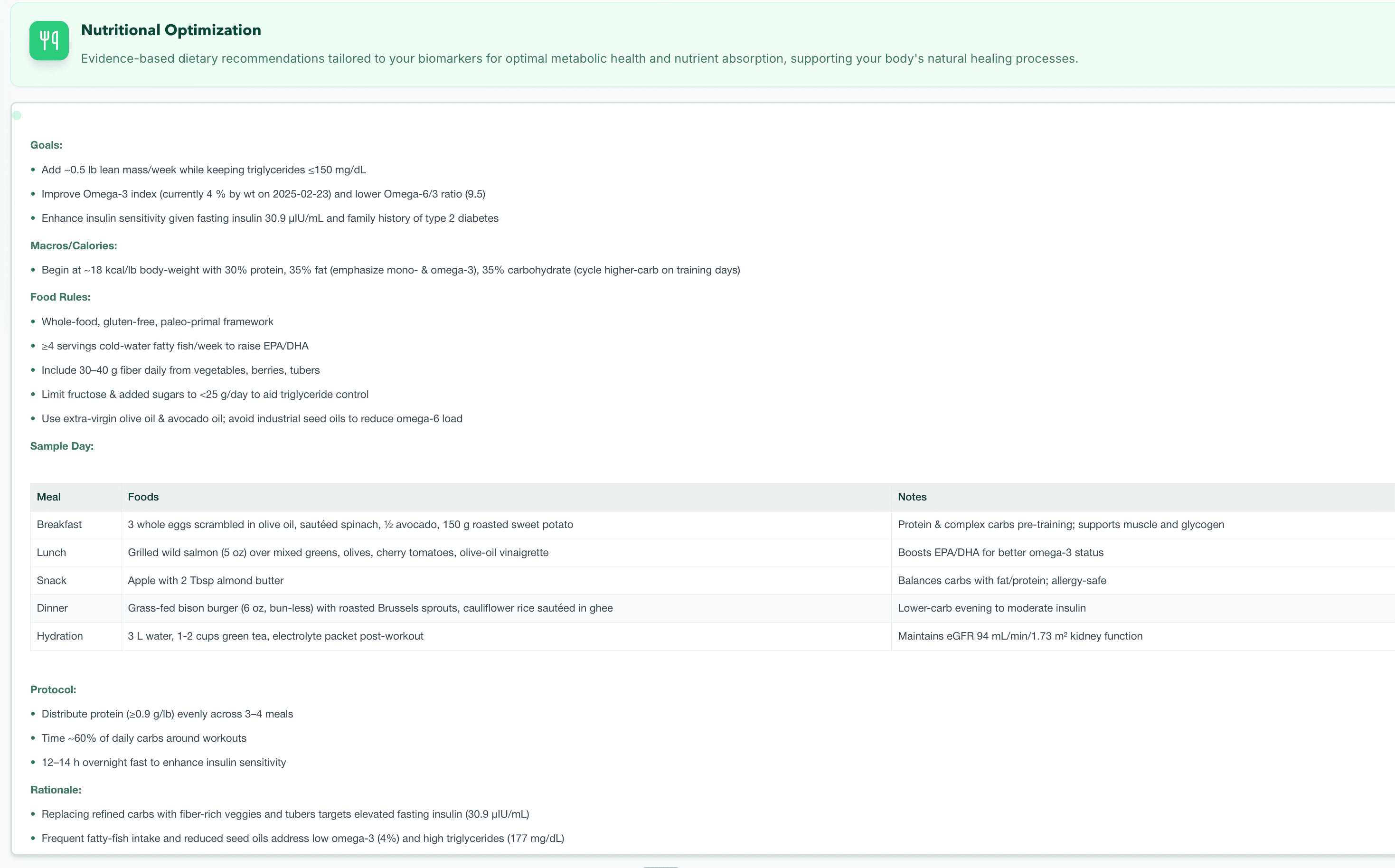The image size is (1395, 868).
Task: Click the Macros/Calories section heading
Action: click(x=74, y=245)
